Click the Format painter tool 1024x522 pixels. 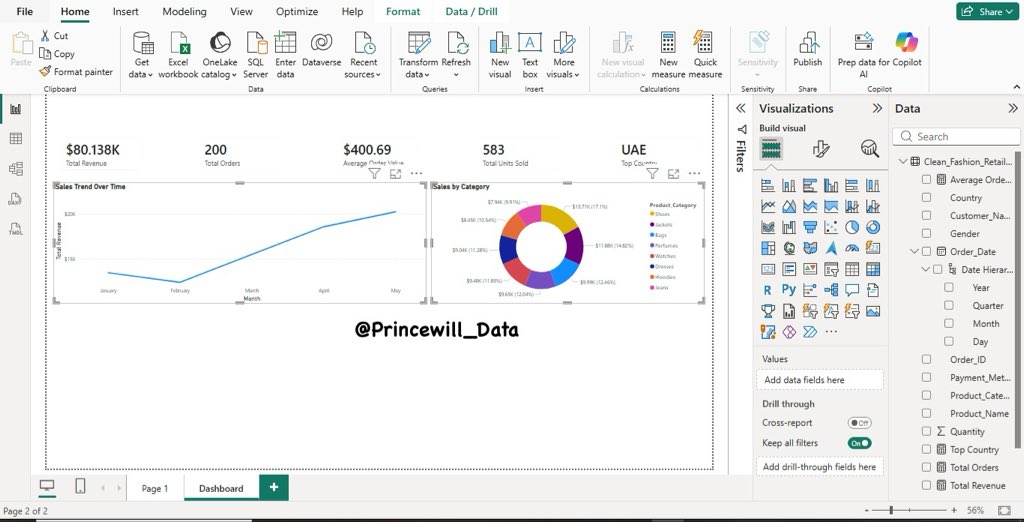click(76, 72)
